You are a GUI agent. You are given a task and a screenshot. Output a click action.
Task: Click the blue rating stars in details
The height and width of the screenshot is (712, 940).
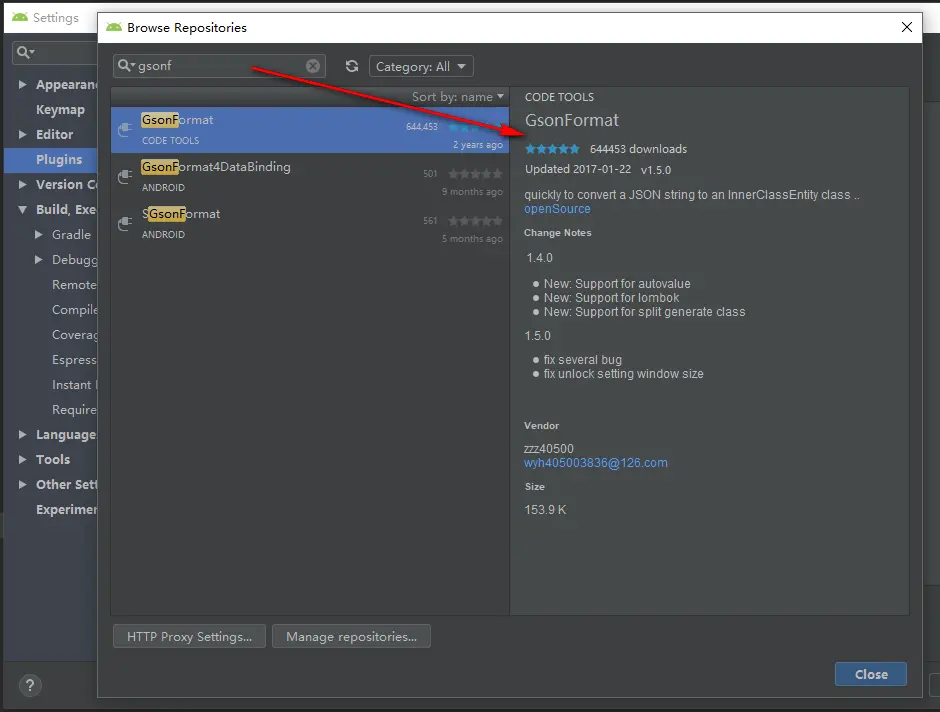pos(552,149)
